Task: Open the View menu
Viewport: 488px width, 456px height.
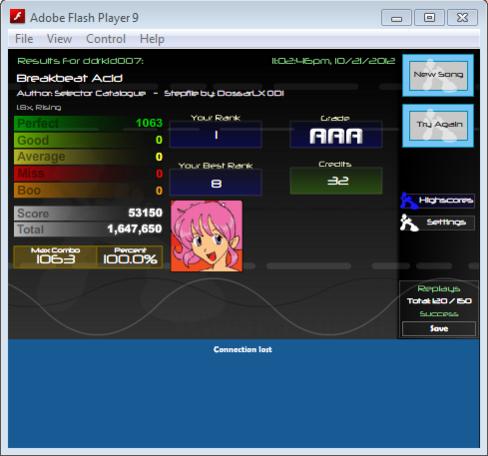Action: point(59,39)
